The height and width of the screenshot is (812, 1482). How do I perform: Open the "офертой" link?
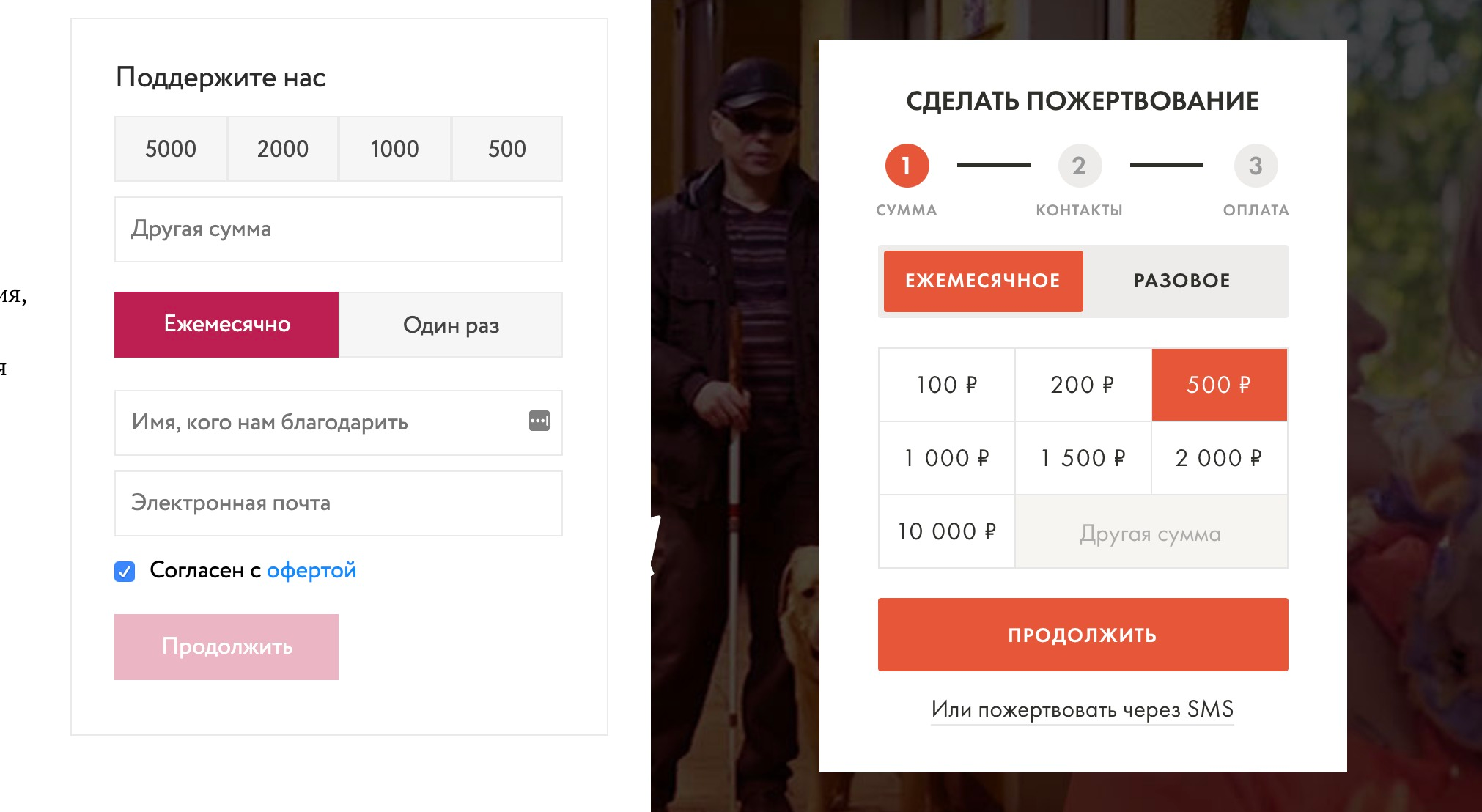click(311, 570)
